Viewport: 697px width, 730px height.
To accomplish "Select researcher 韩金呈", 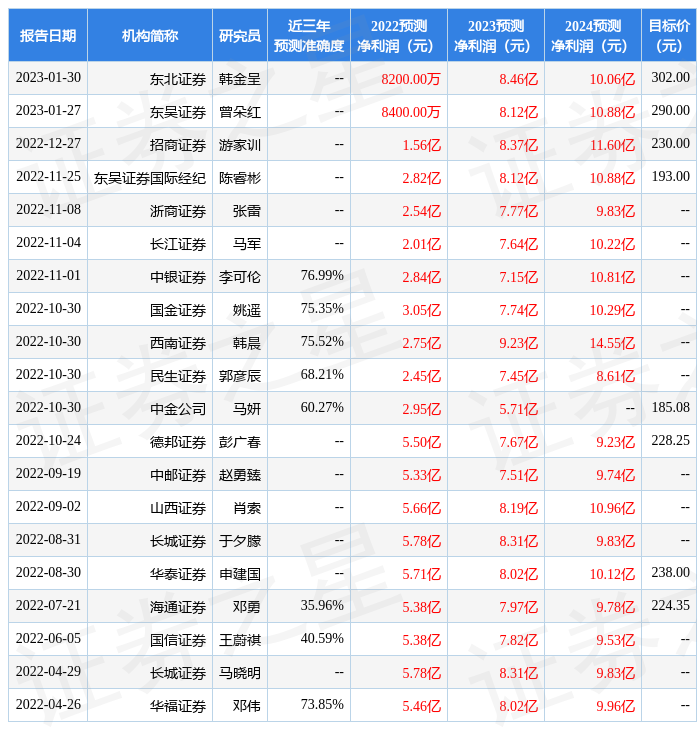I will pyautogui.click(x=240, y=79).
